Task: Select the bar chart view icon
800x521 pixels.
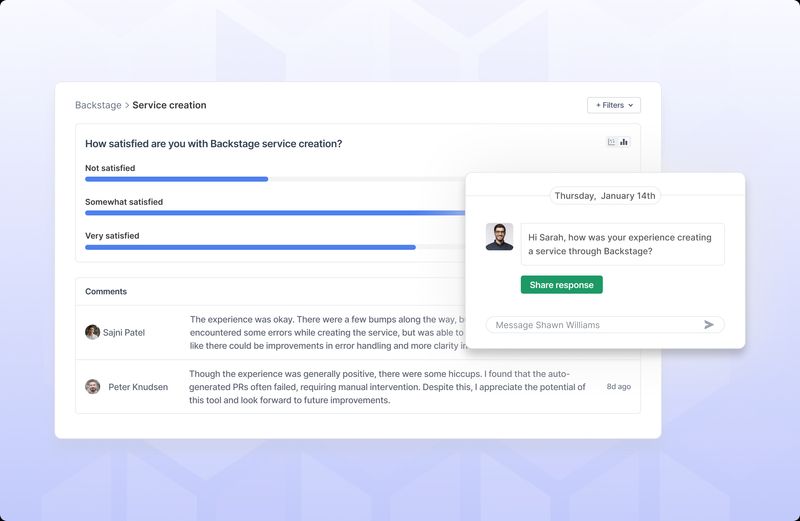Action: coord(624,142)
